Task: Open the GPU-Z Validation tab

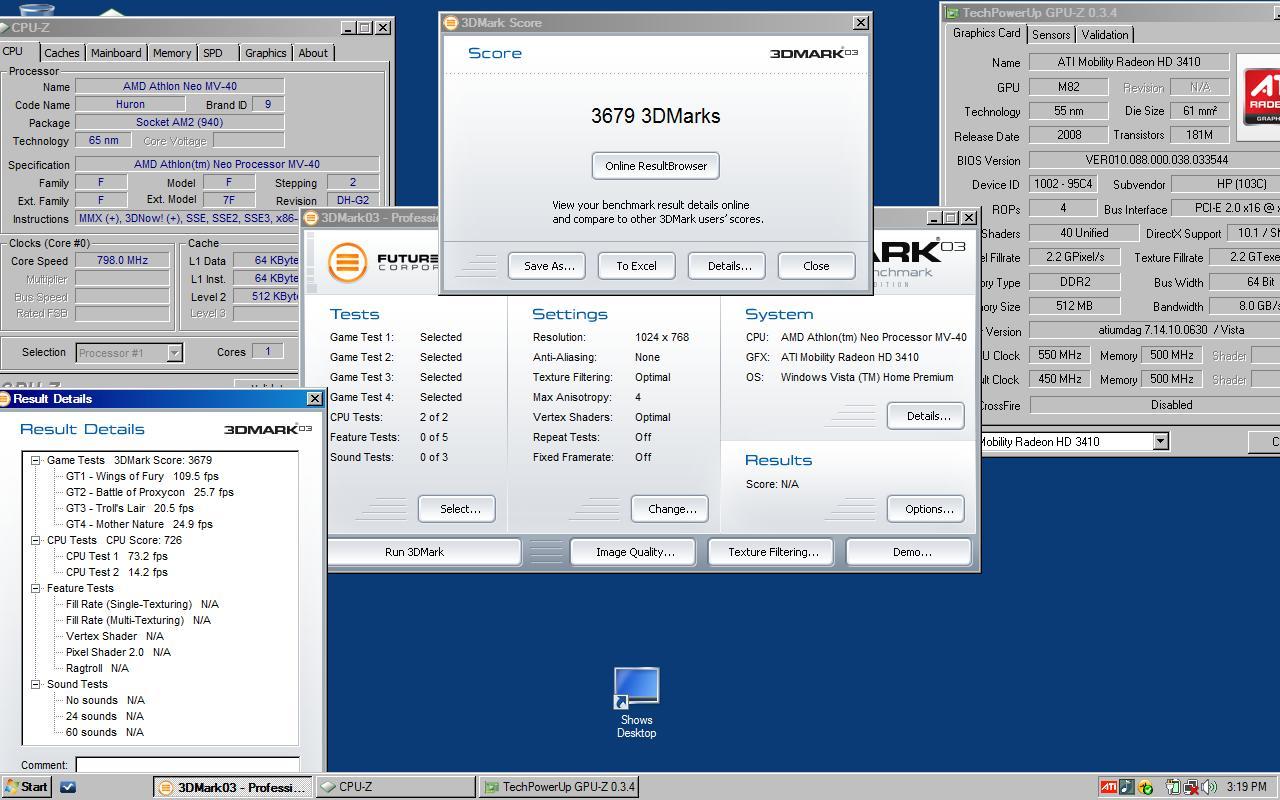Action: [1105, 35]
